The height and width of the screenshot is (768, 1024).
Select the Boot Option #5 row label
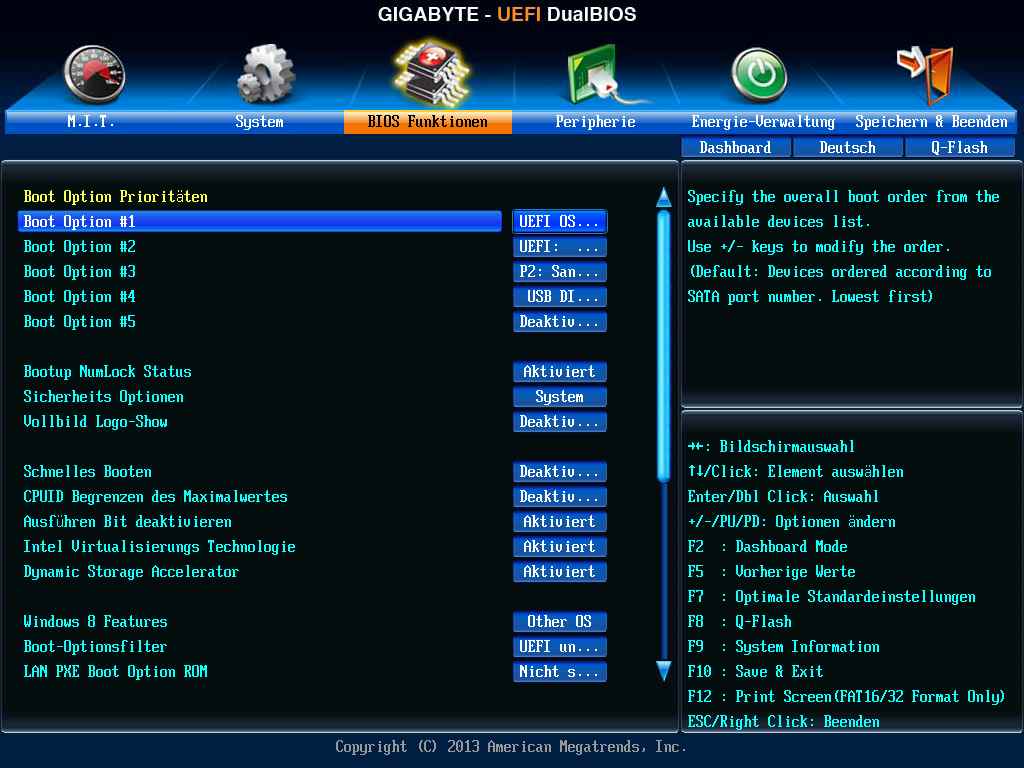[x=80, y=321]
